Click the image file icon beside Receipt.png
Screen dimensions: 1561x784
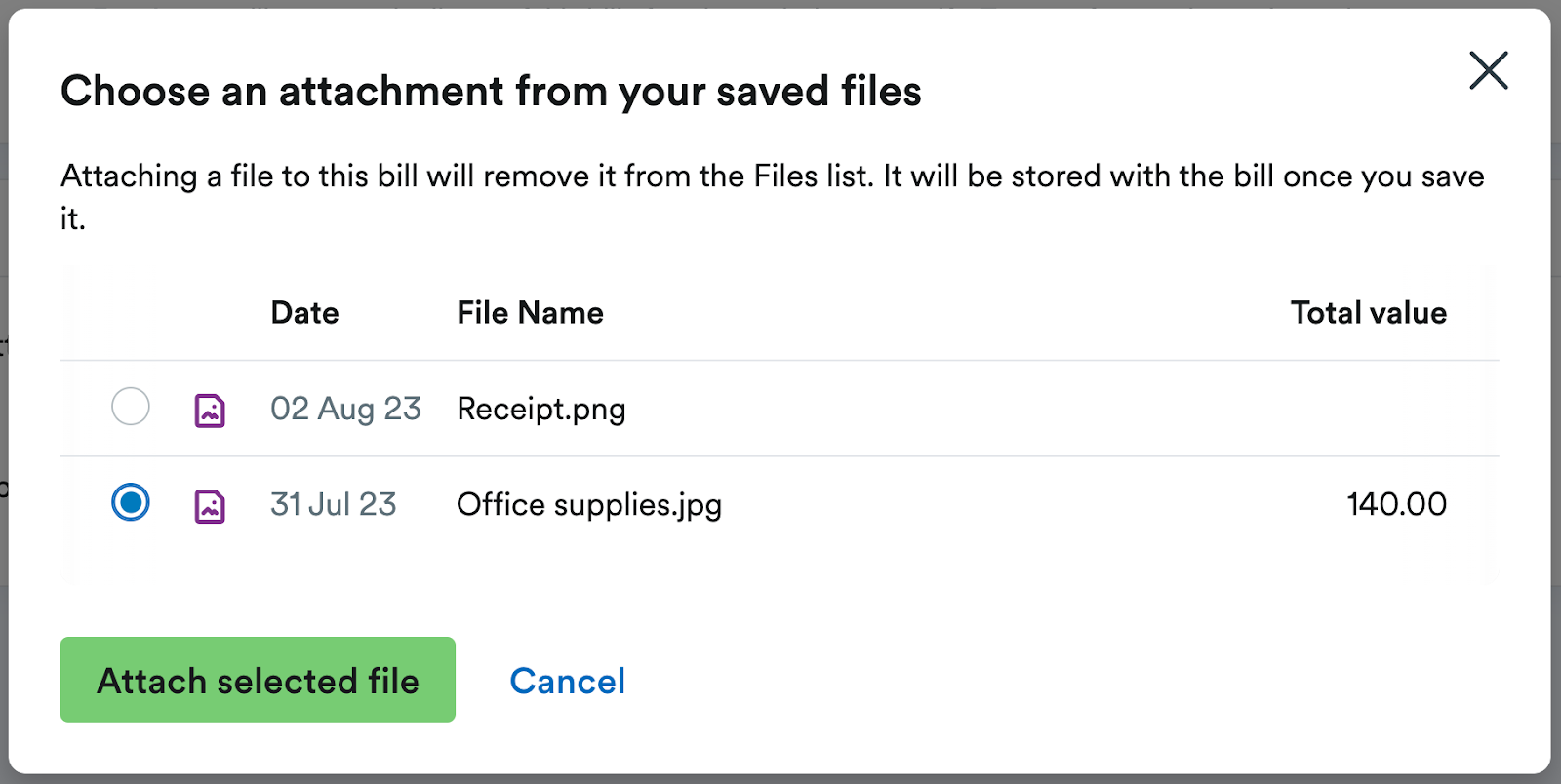210,409
